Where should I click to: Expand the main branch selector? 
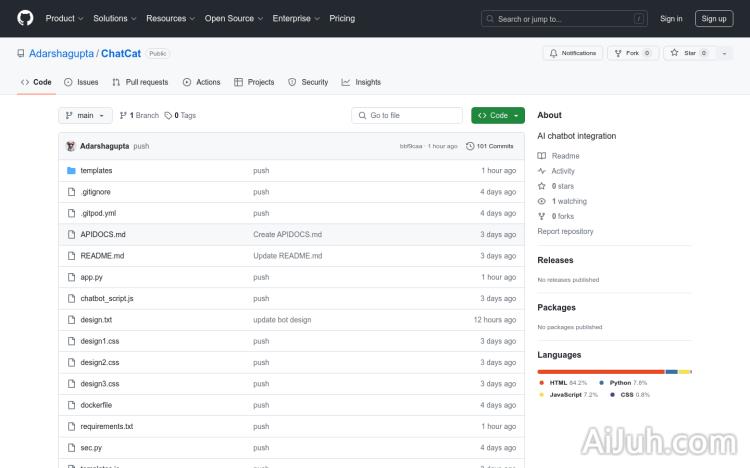coord(83,116)
